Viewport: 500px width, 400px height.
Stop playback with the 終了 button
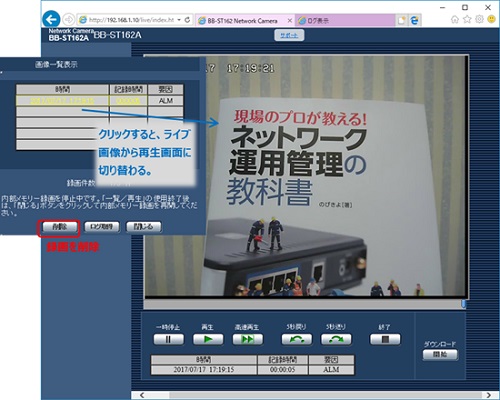pyautogui.click(x=385, y=340)
